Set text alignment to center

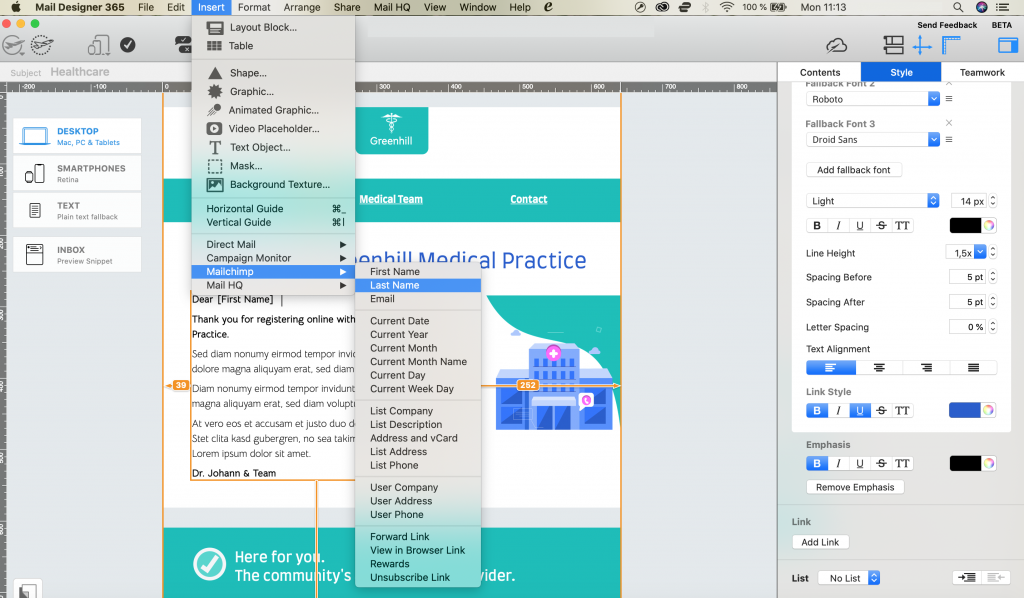[879, 368]
